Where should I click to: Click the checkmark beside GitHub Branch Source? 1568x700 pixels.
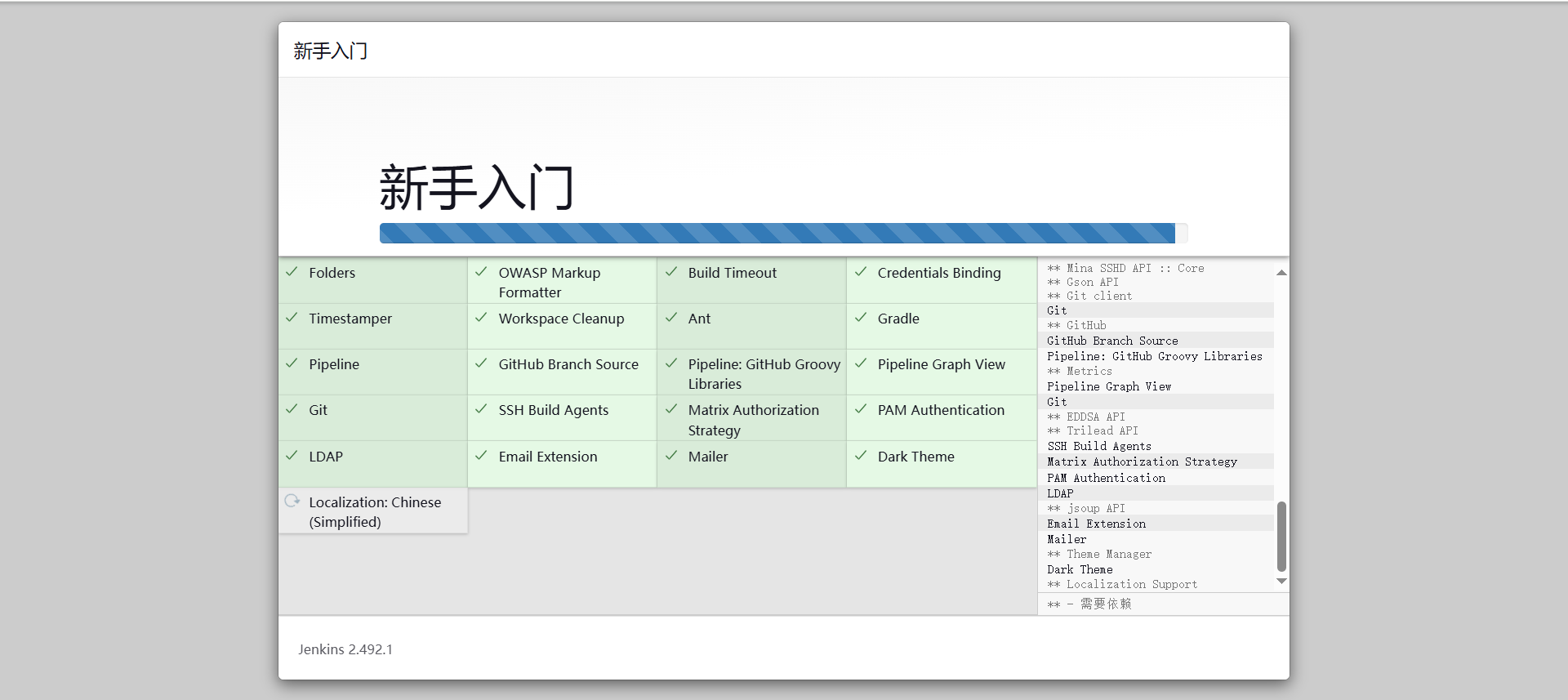[x=481, y=363]
